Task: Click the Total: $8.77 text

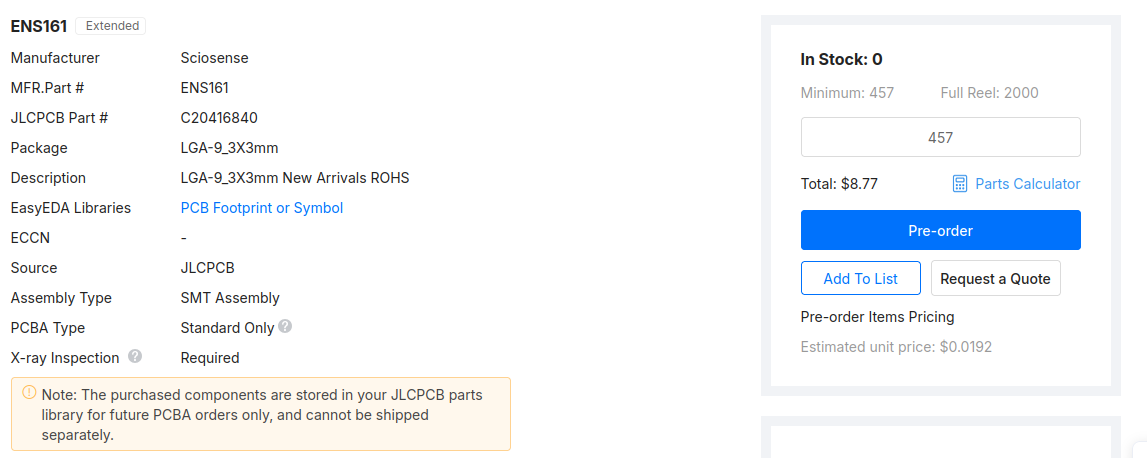Action: click(839, 184)
